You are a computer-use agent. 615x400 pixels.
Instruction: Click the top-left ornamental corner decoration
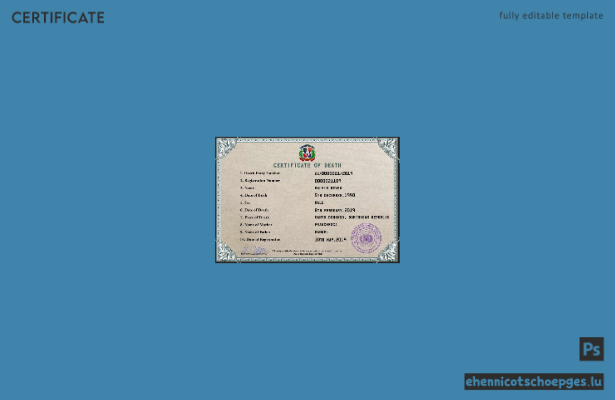[x=227, y=149]
